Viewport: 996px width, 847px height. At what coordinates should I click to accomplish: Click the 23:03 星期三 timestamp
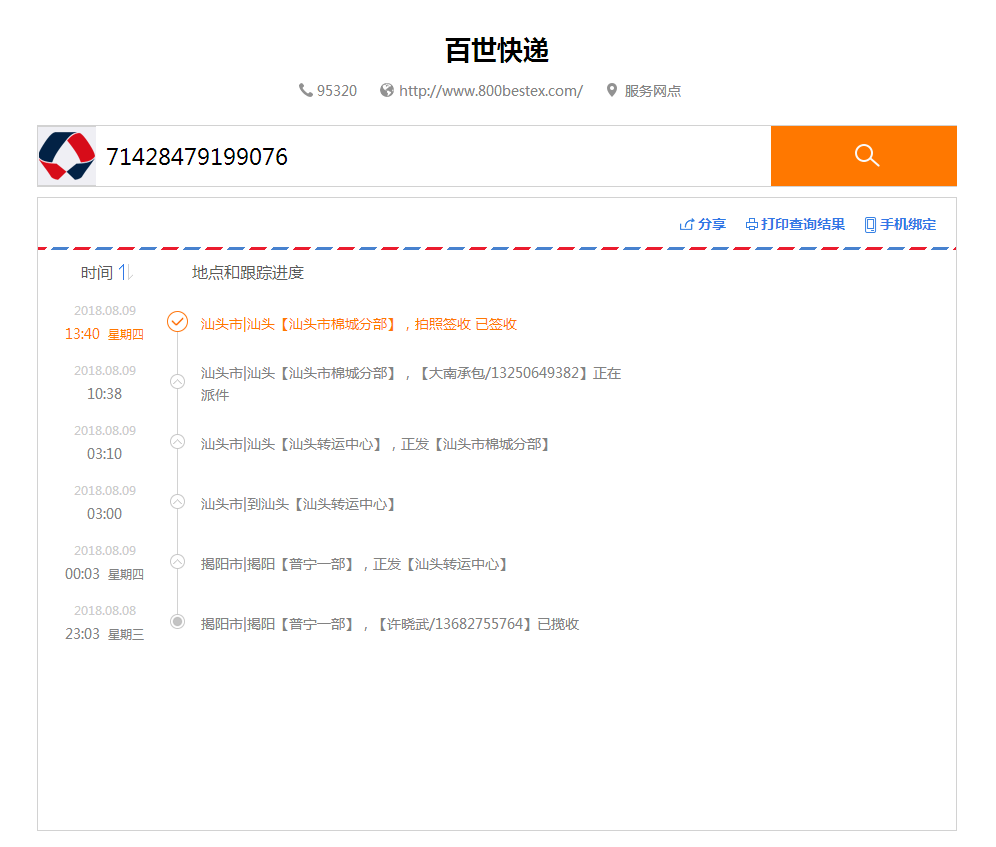pos(104,634)
